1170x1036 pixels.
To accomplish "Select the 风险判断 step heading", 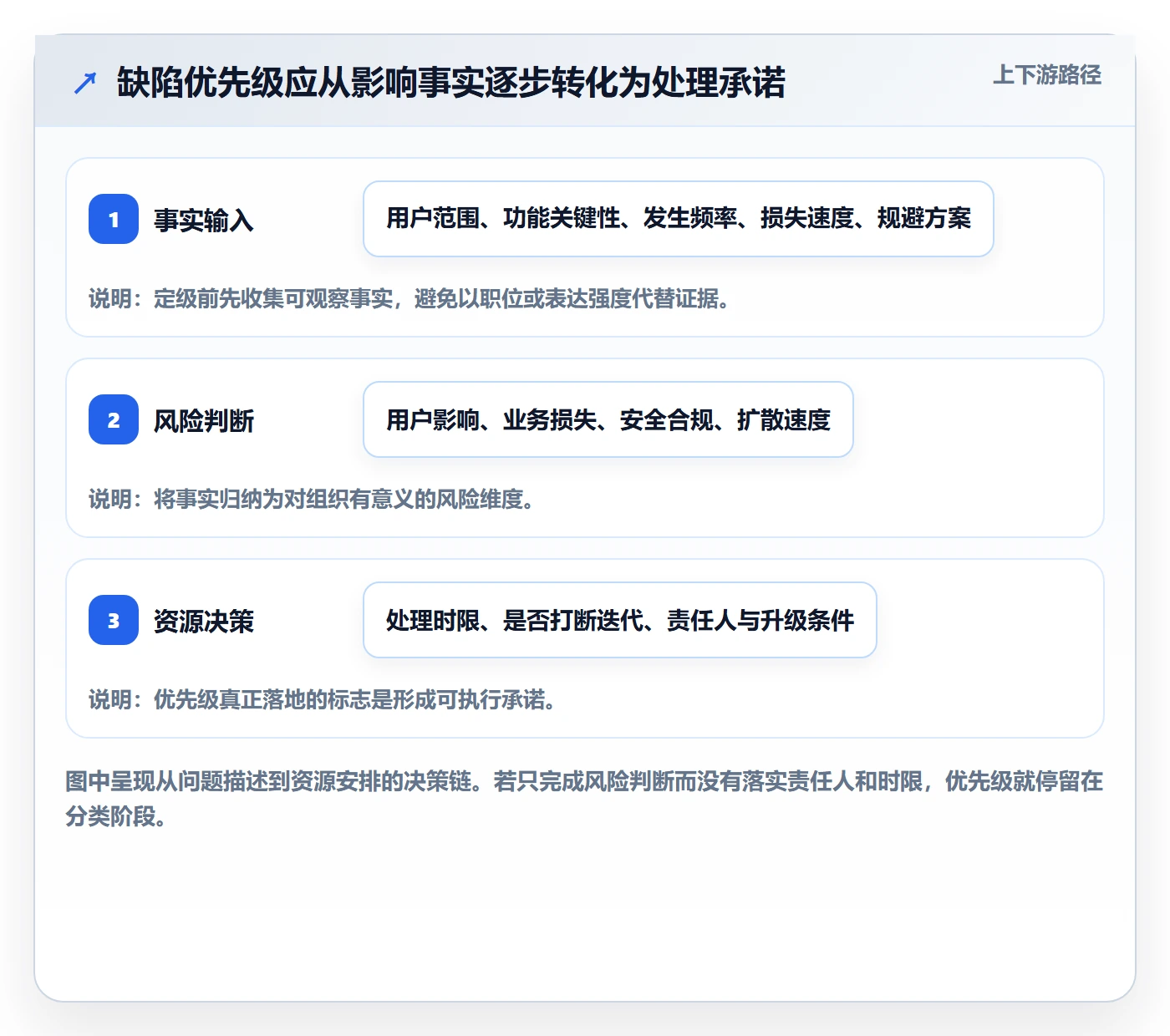I will (x=204, y=420).
